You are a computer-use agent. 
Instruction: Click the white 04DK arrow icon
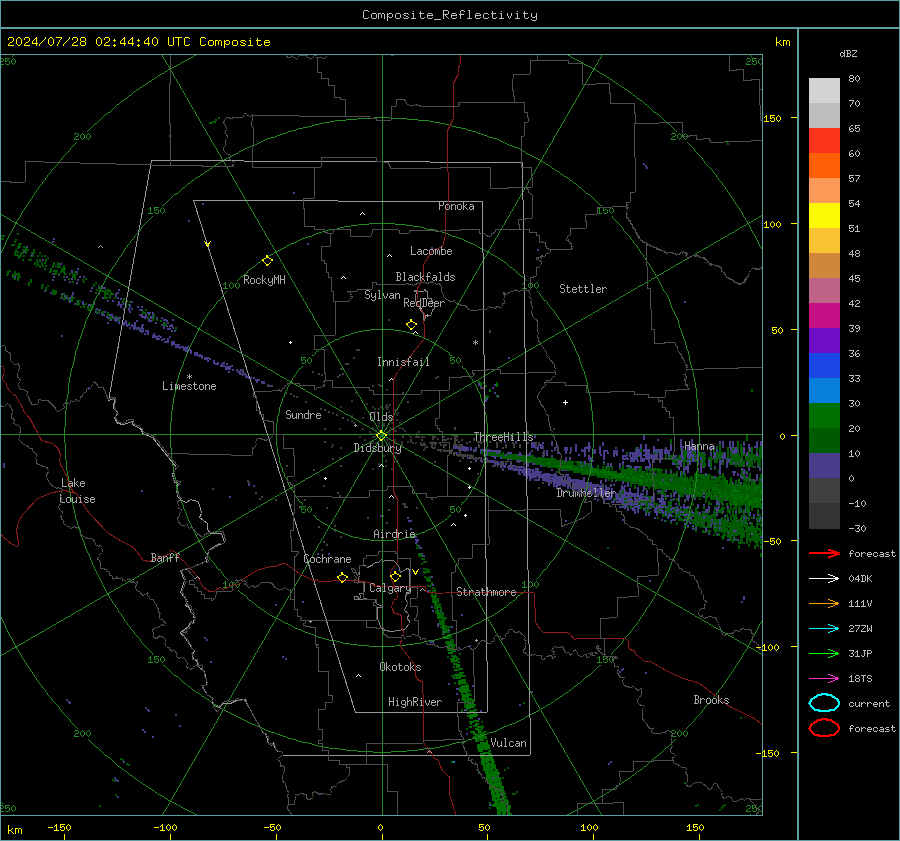(824, 579)
